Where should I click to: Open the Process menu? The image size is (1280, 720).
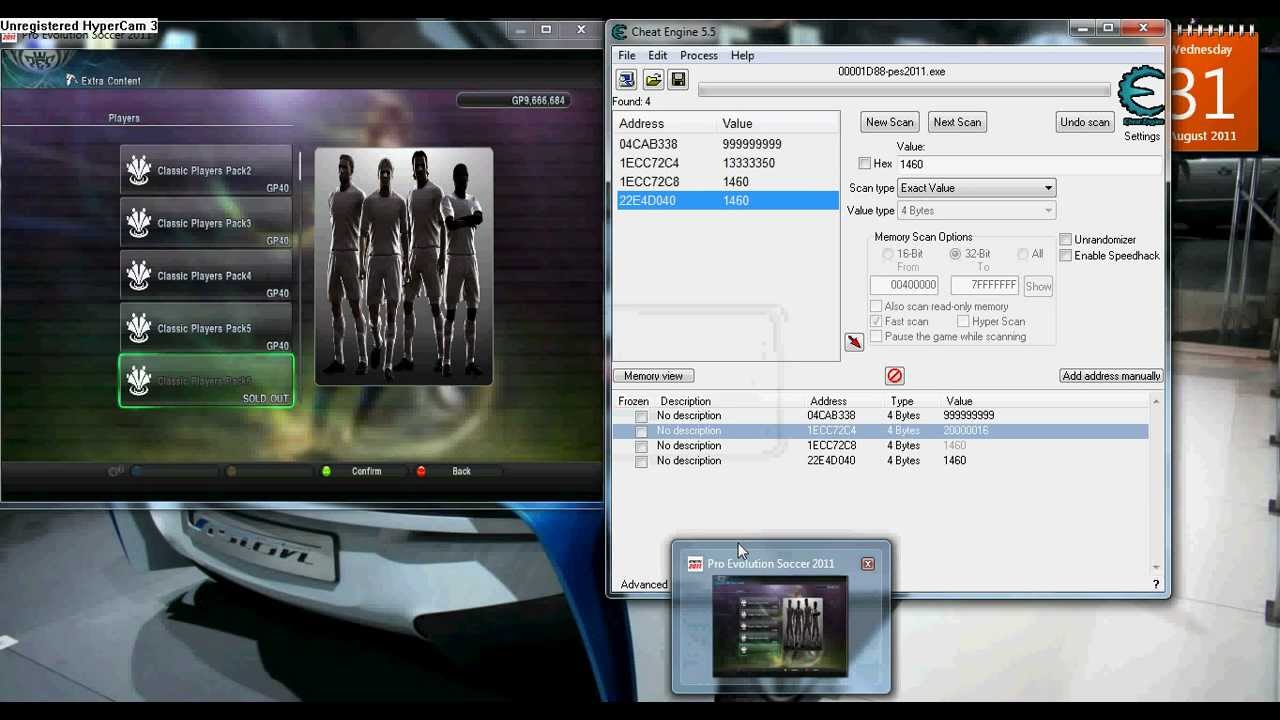coord(699,56)
